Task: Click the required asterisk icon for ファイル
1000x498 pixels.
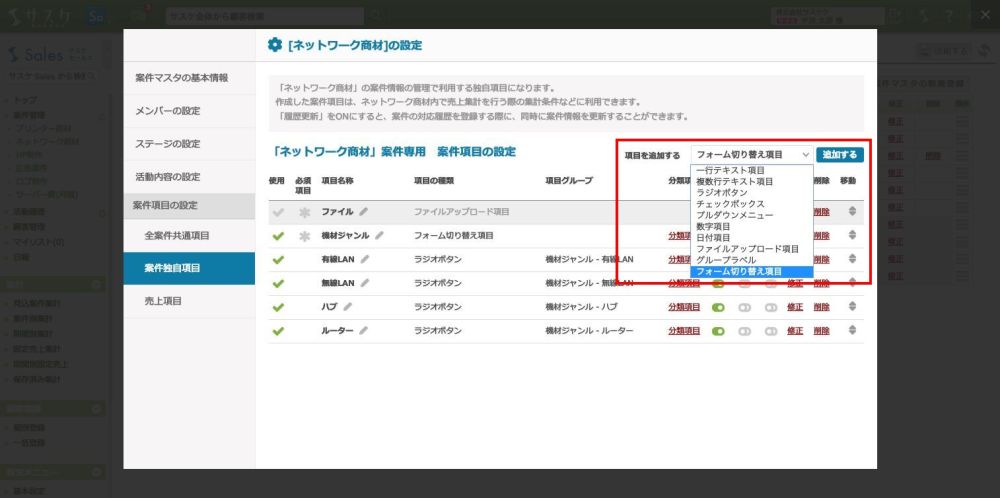Action: coord(304,212)
